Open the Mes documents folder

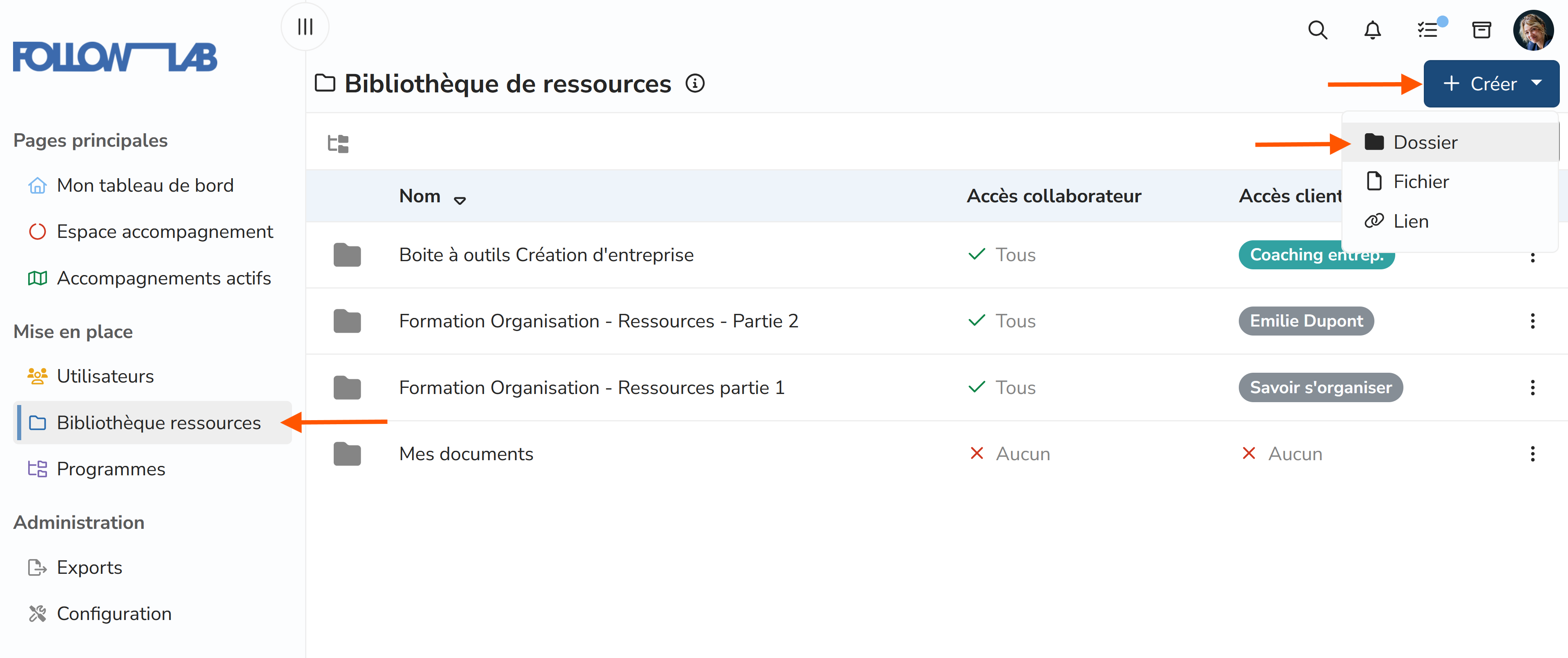click(466, 454)
